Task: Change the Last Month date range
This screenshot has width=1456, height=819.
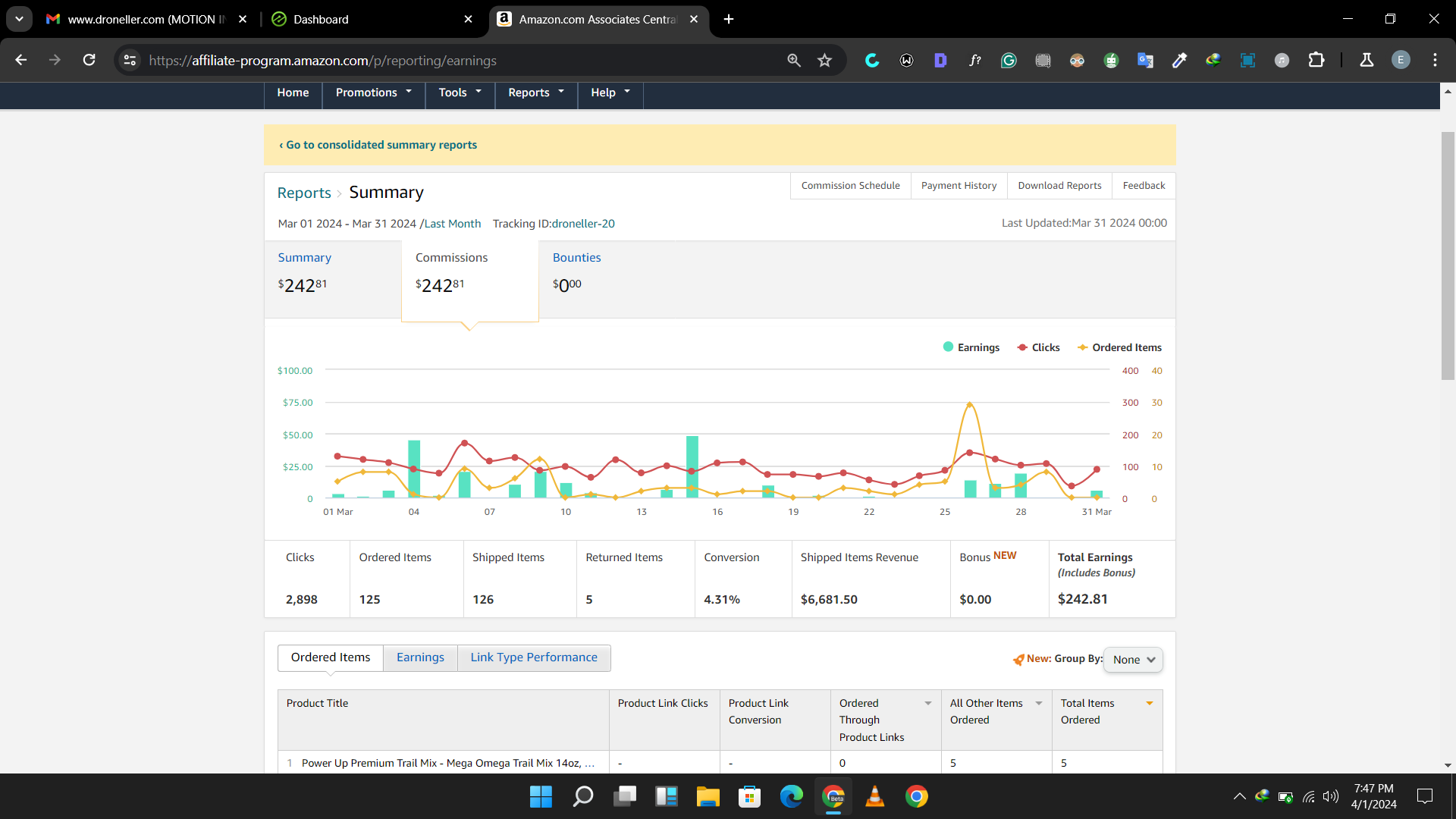Action: click(453, 224)
